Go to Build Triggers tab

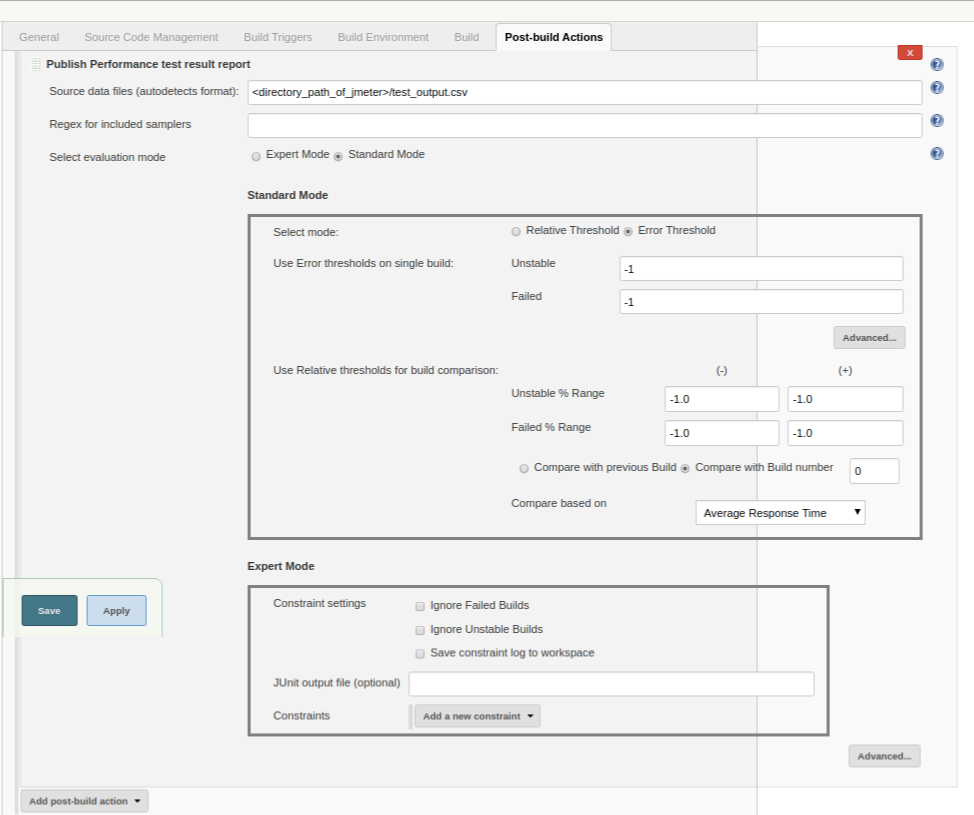[x=277, y=37]
